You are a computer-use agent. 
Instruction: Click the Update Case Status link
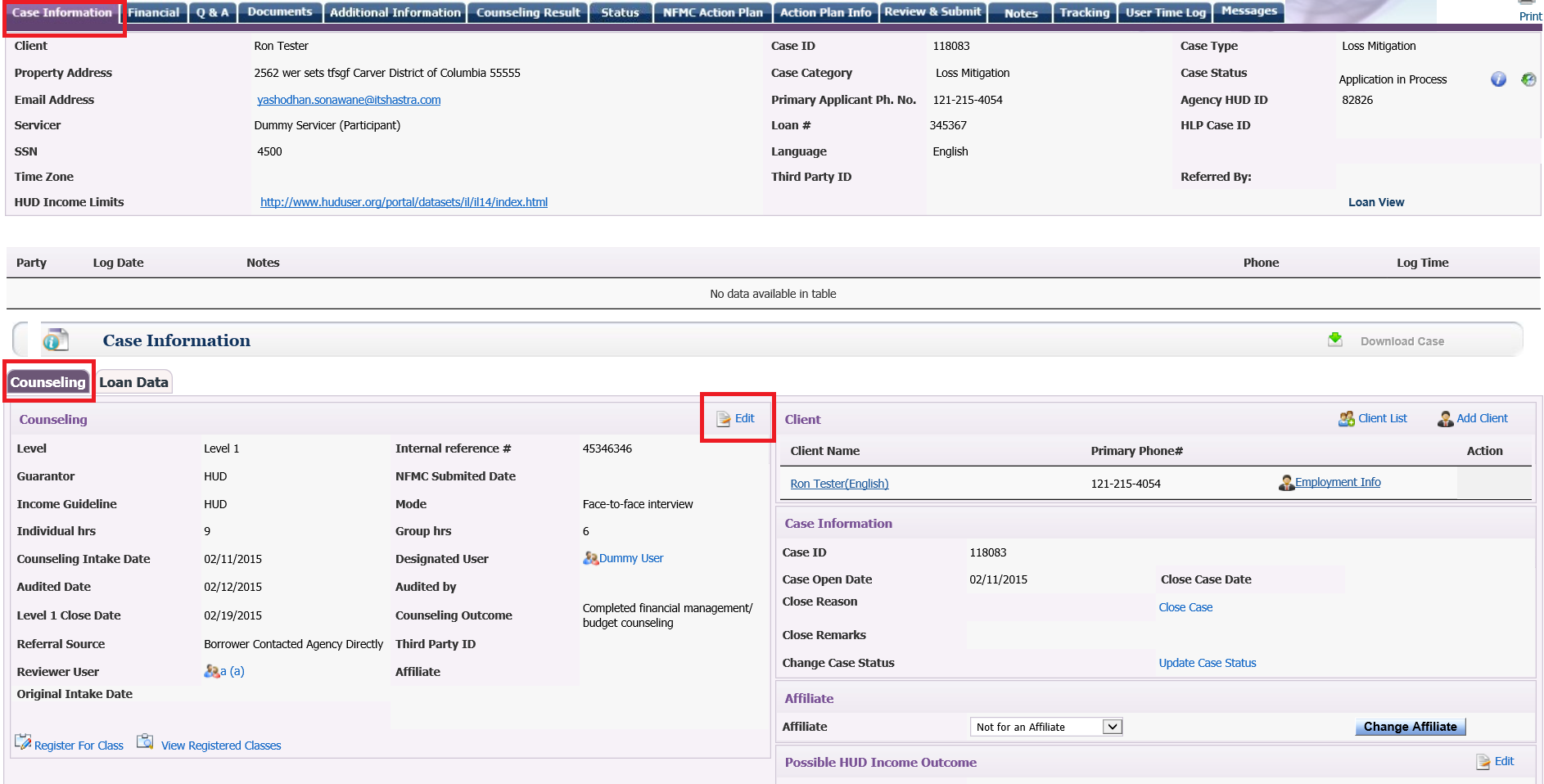click(1207, 663)
